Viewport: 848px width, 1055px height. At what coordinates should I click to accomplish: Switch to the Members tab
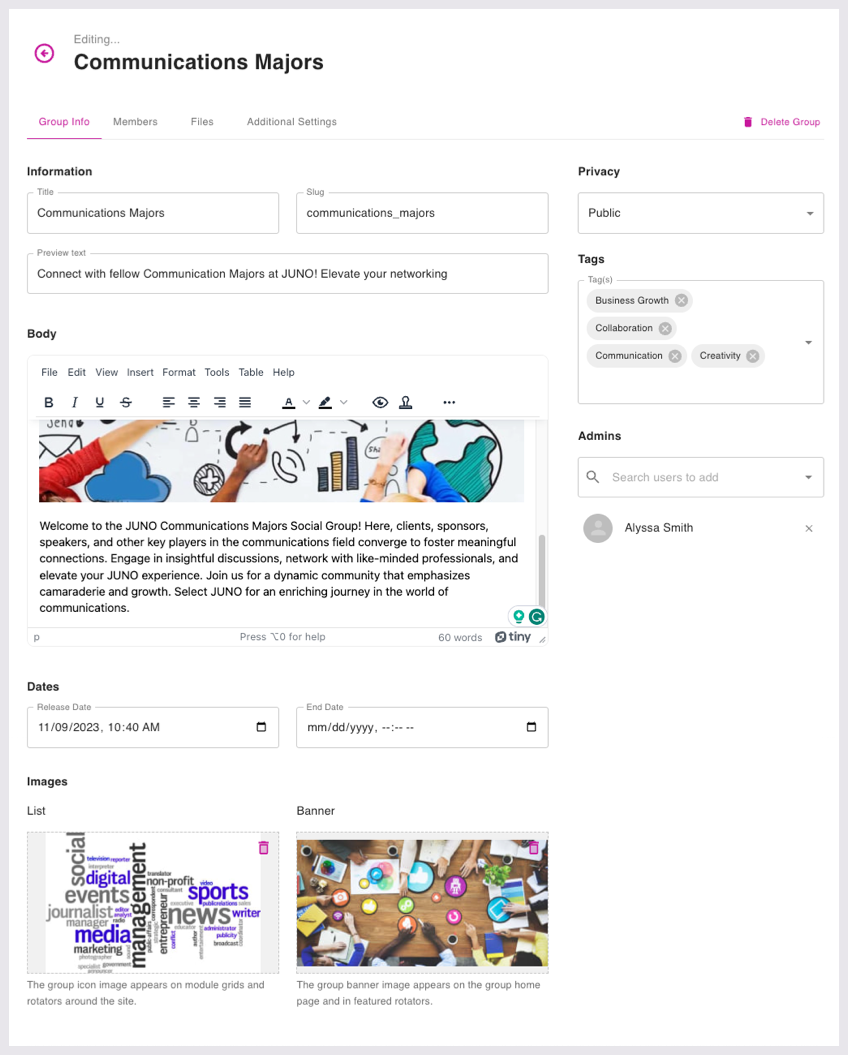tap(135, 122)
